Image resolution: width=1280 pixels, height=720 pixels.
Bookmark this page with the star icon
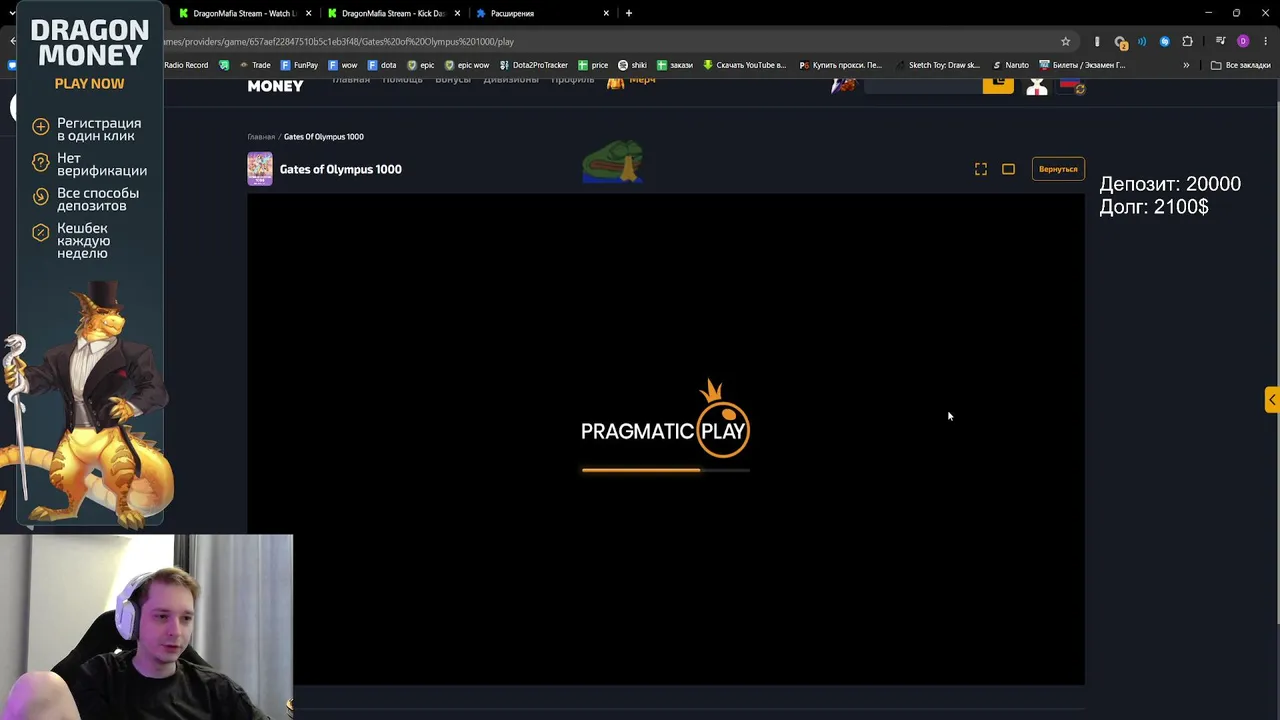pyautogui.click(x=1066, y=41)
